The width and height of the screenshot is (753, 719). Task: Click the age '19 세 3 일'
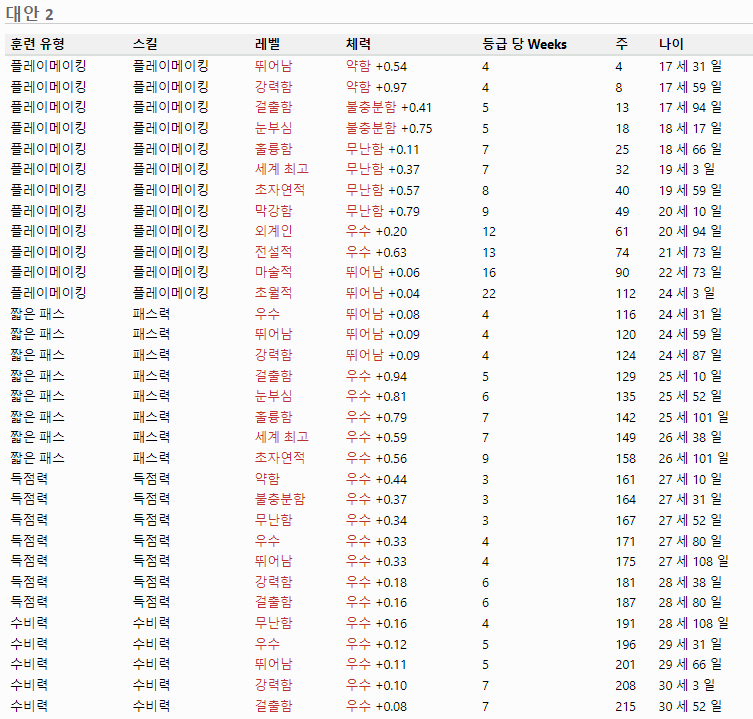coord(687,170)
